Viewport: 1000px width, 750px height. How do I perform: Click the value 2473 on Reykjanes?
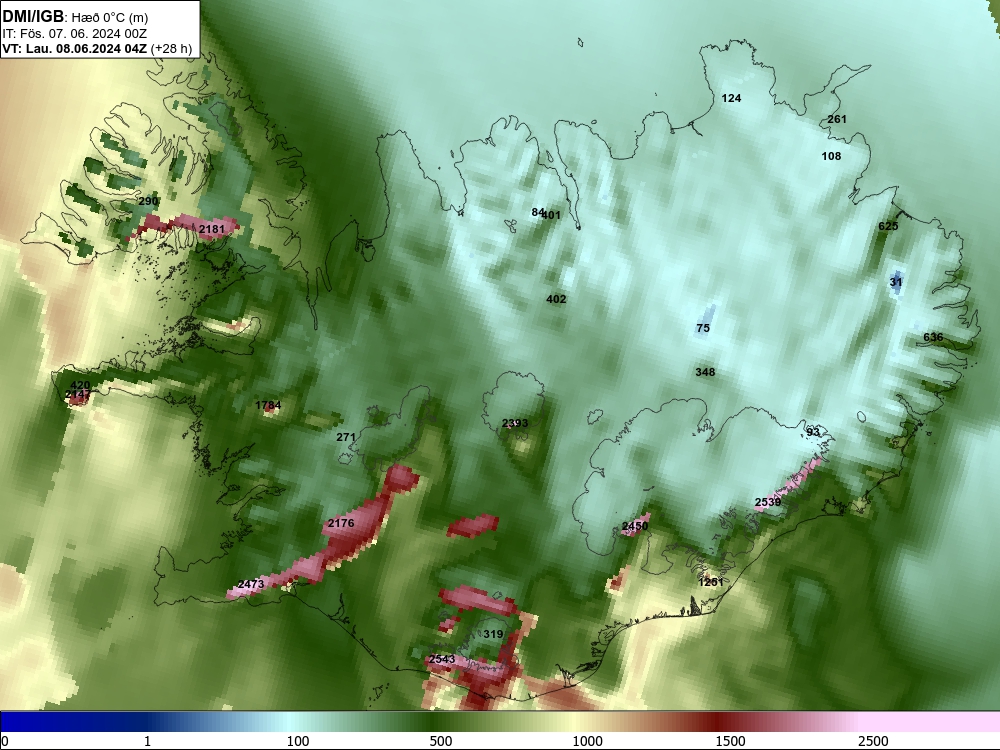click(251, 584)
